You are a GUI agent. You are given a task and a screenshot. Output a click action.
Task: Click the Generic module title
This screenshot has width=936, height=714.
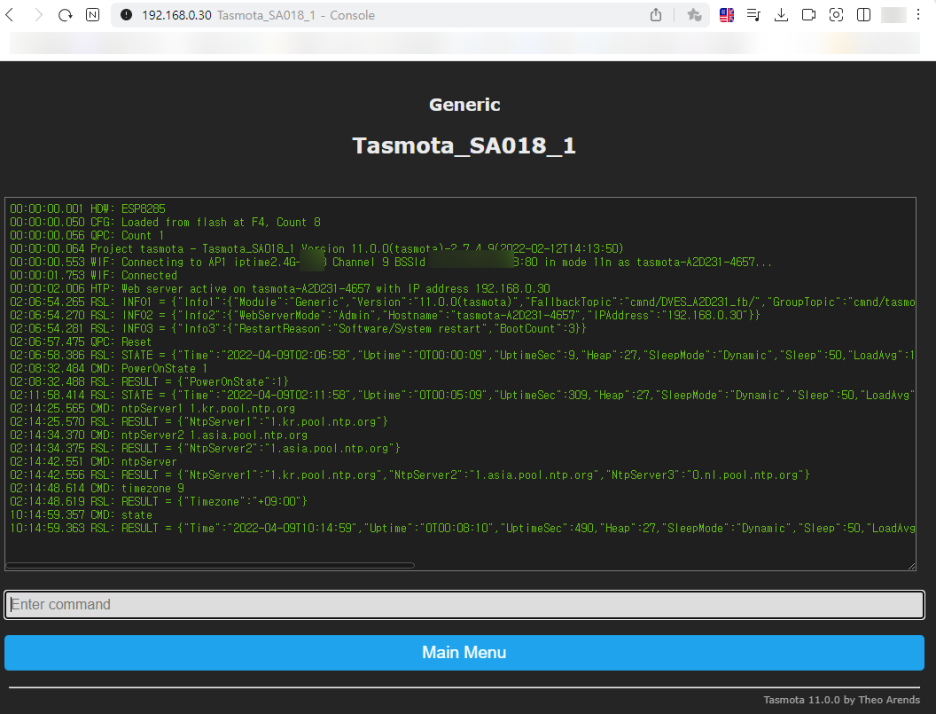[464, 104]
